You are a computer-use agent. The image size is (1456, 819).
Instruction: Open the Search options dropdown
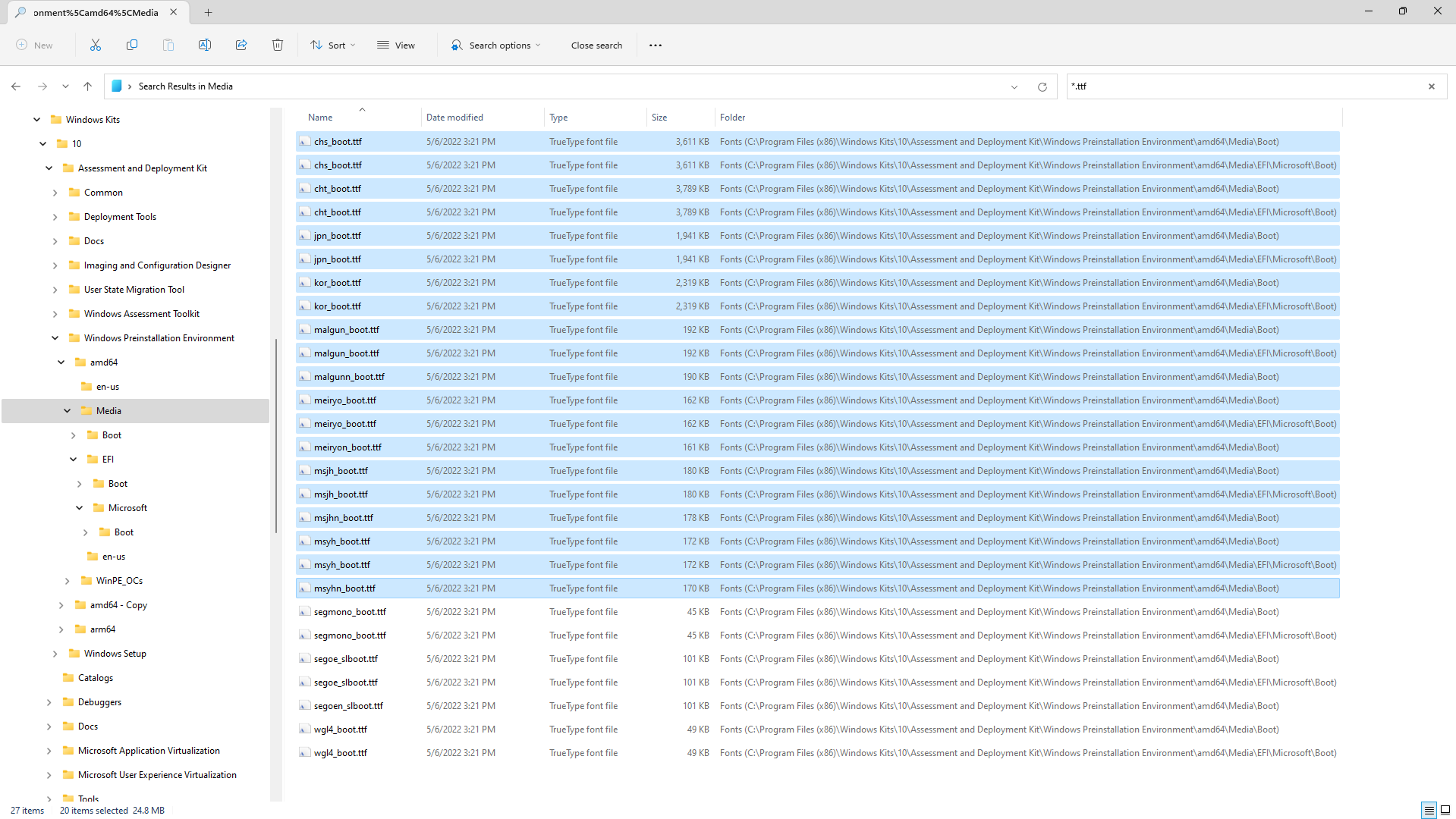point(496,45)
